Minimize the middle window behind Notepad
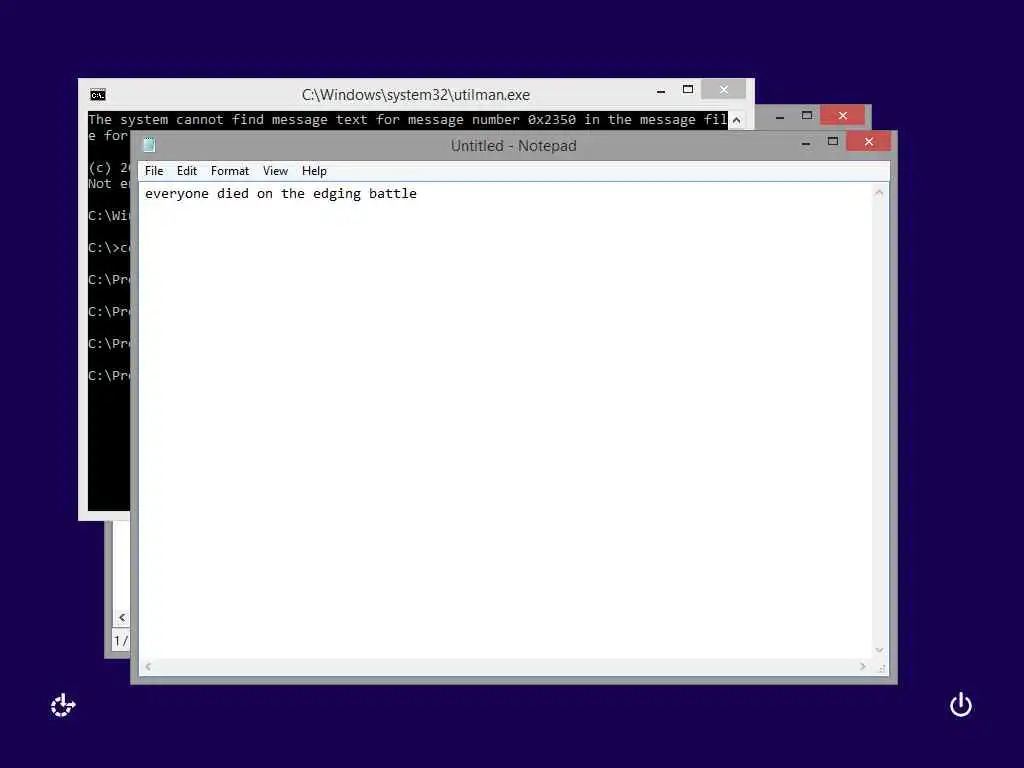This screenshot has width=1024, height=768. [780, 117]
